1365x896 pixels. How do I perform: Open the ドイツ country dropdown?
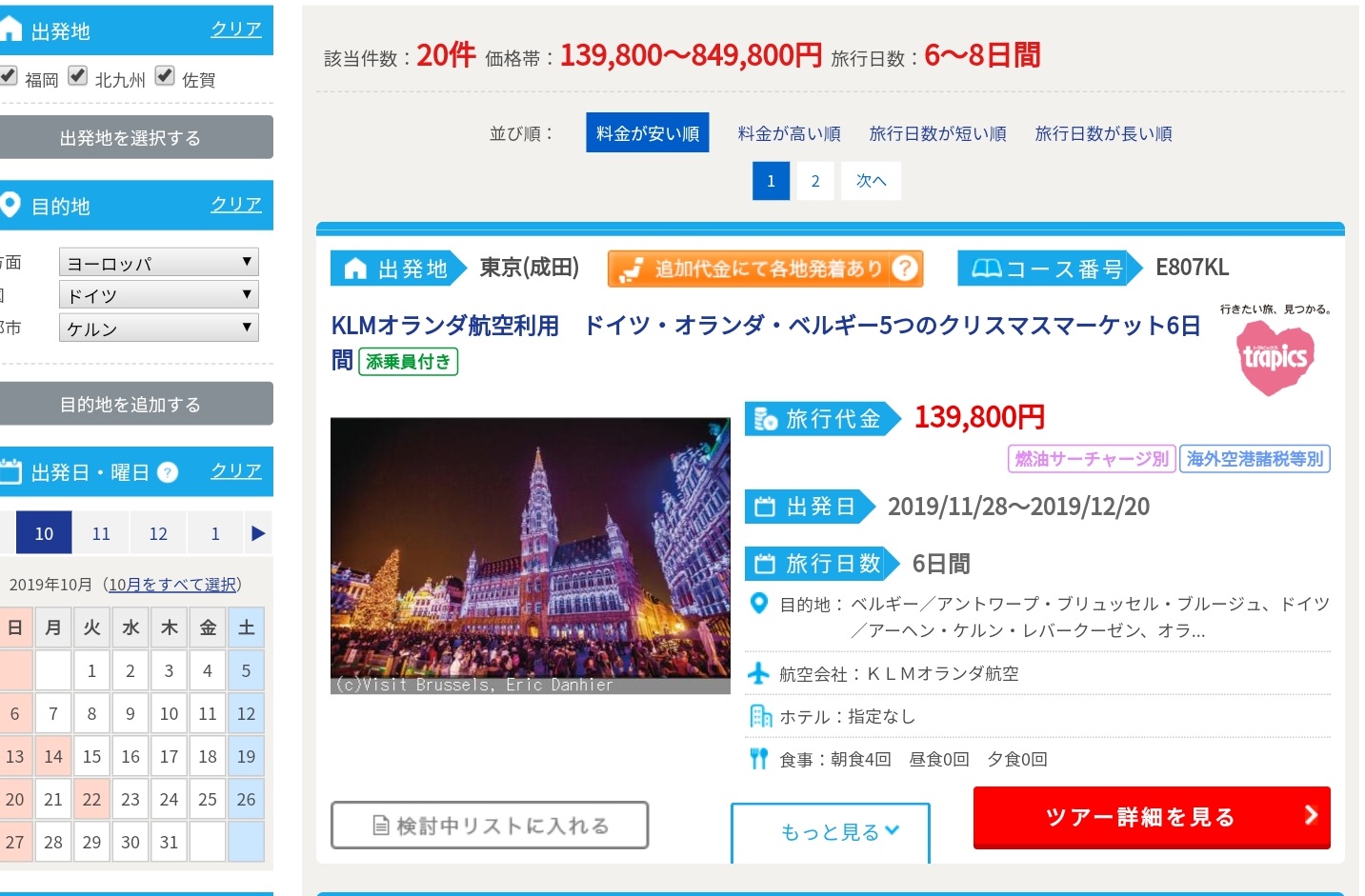[x=158, y=295]
